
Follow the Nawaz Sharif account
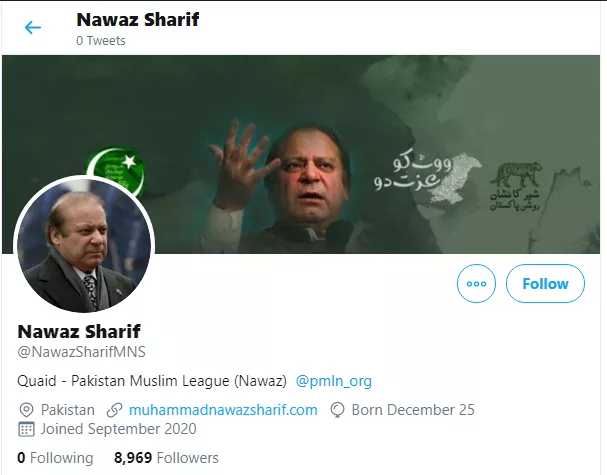coord(545,283)
